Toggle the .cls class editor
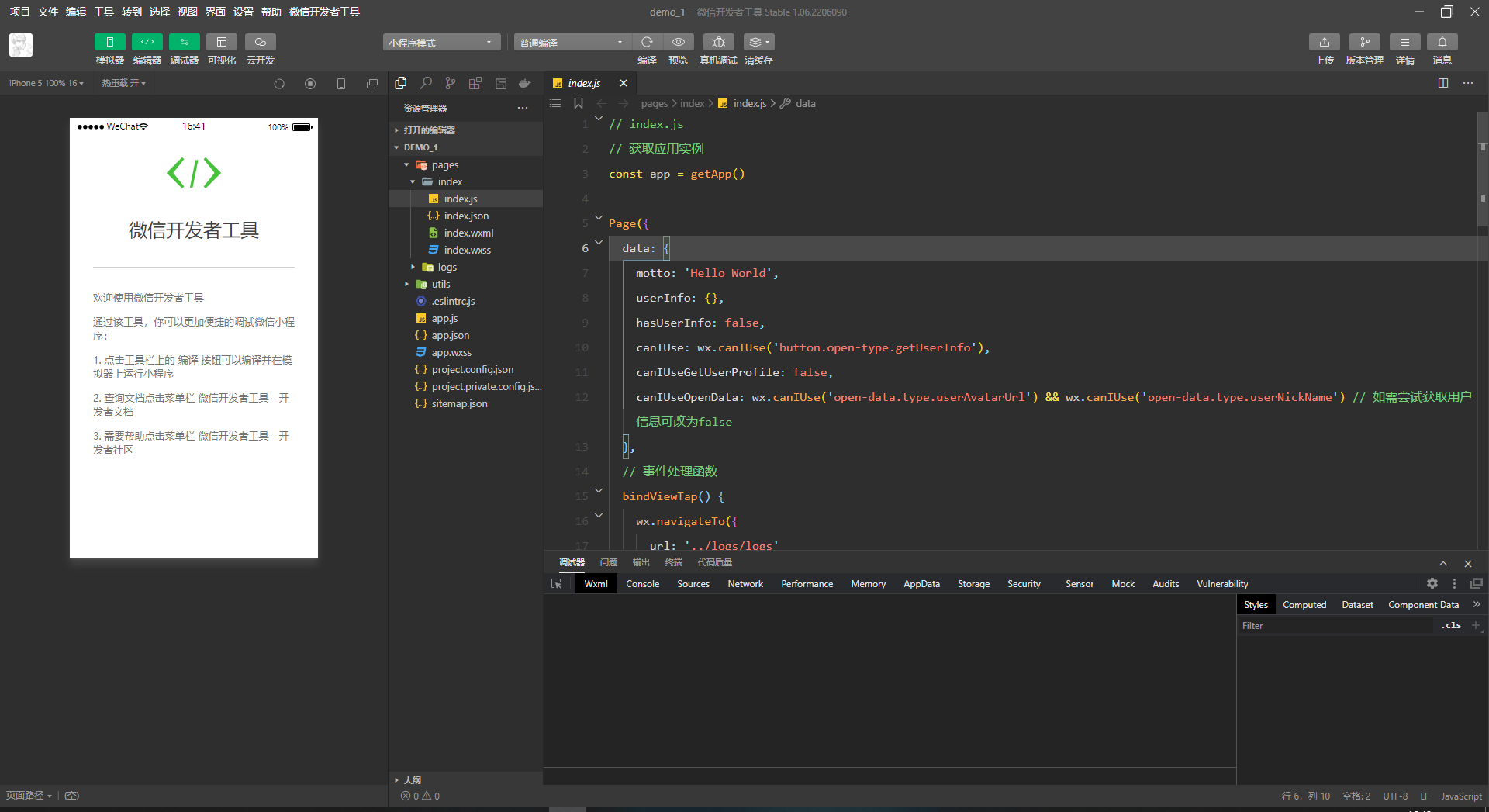This screenshot has height=812, width=1489. [x=1451, y=625]
